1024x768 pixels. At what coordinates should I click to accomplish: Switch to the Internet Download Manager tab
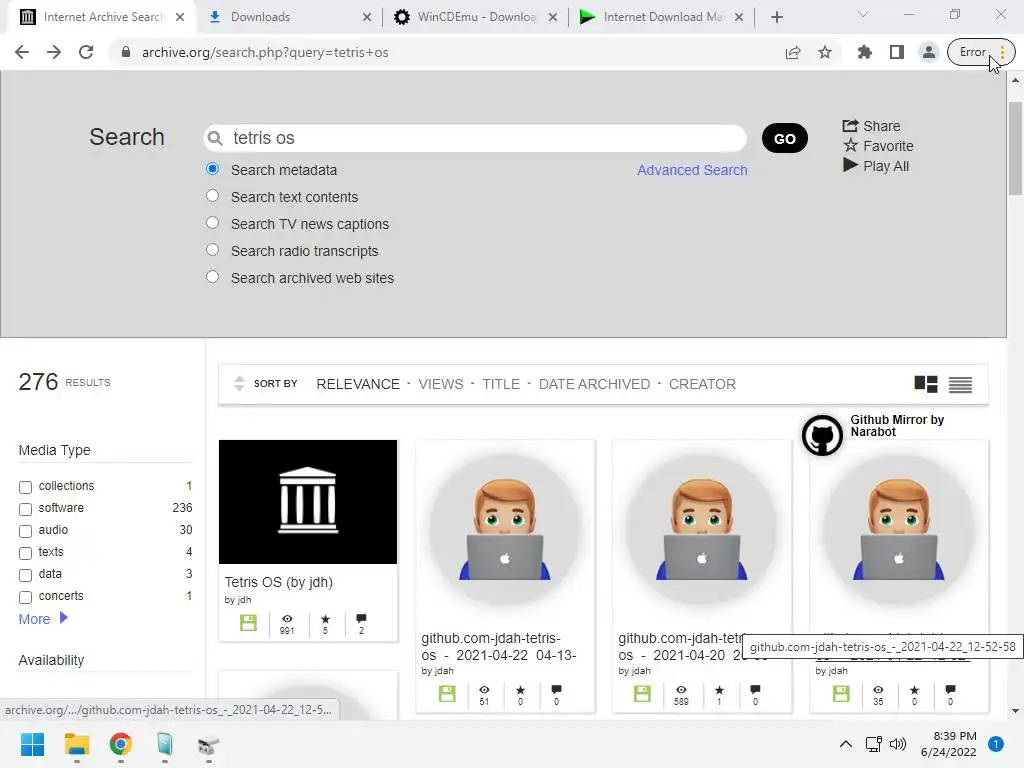click(661, 17)
